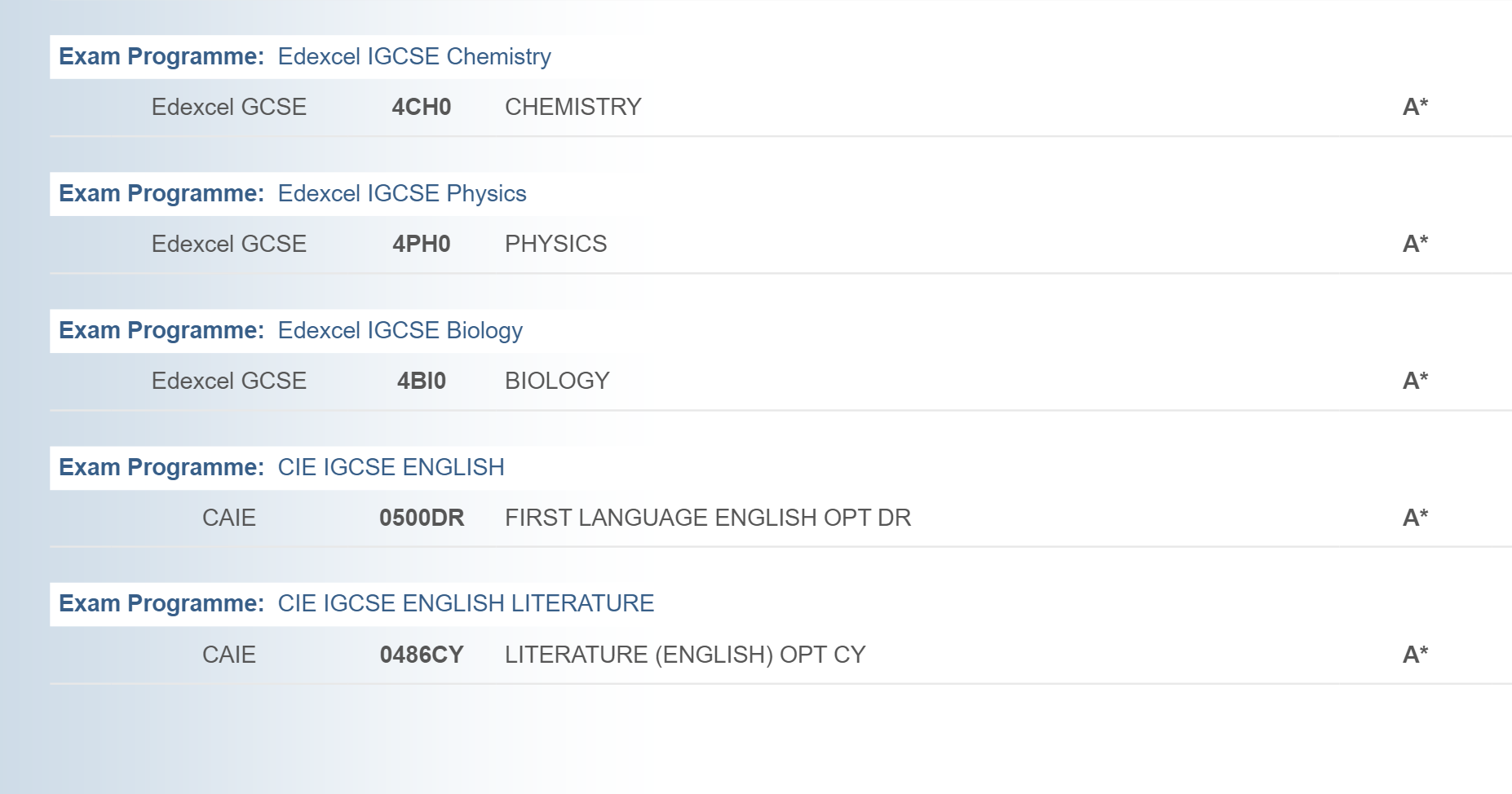
Task: Click the A* grade for Biology
Action: (x=1415, y=382)
